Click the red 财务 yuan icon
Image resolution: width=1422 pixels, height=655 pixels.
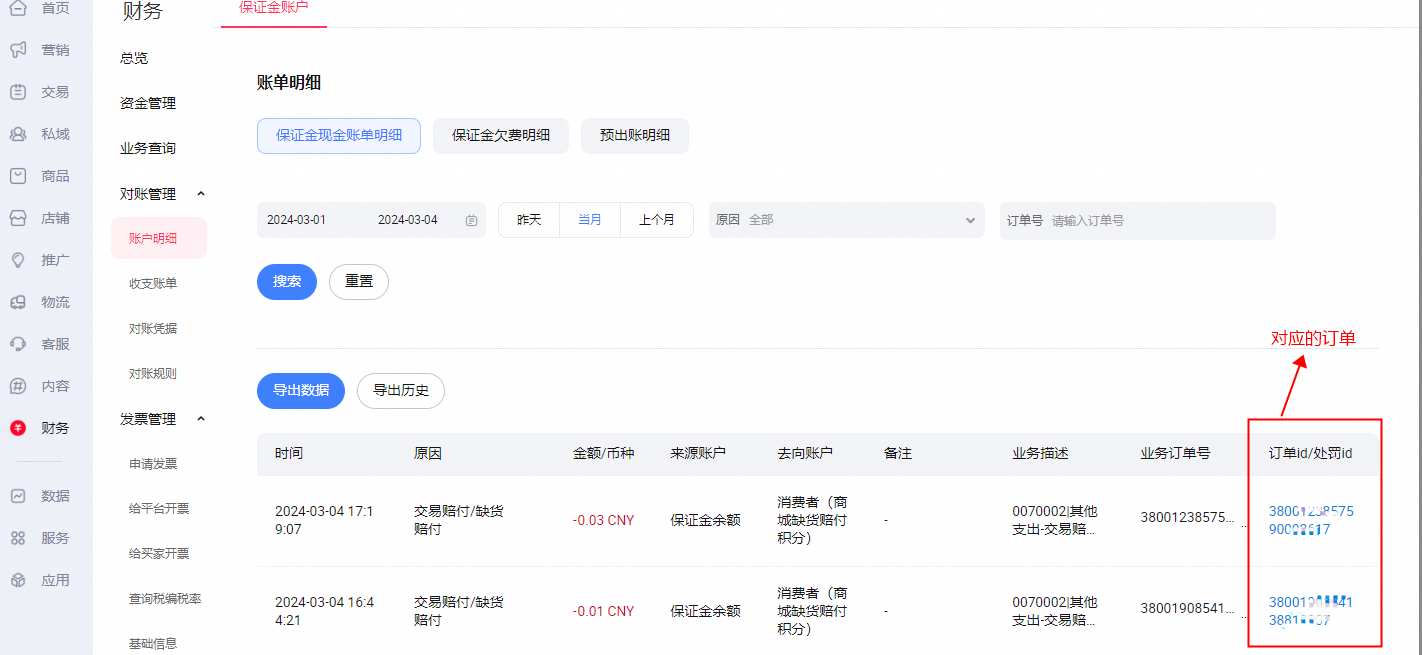click(18, 428)
